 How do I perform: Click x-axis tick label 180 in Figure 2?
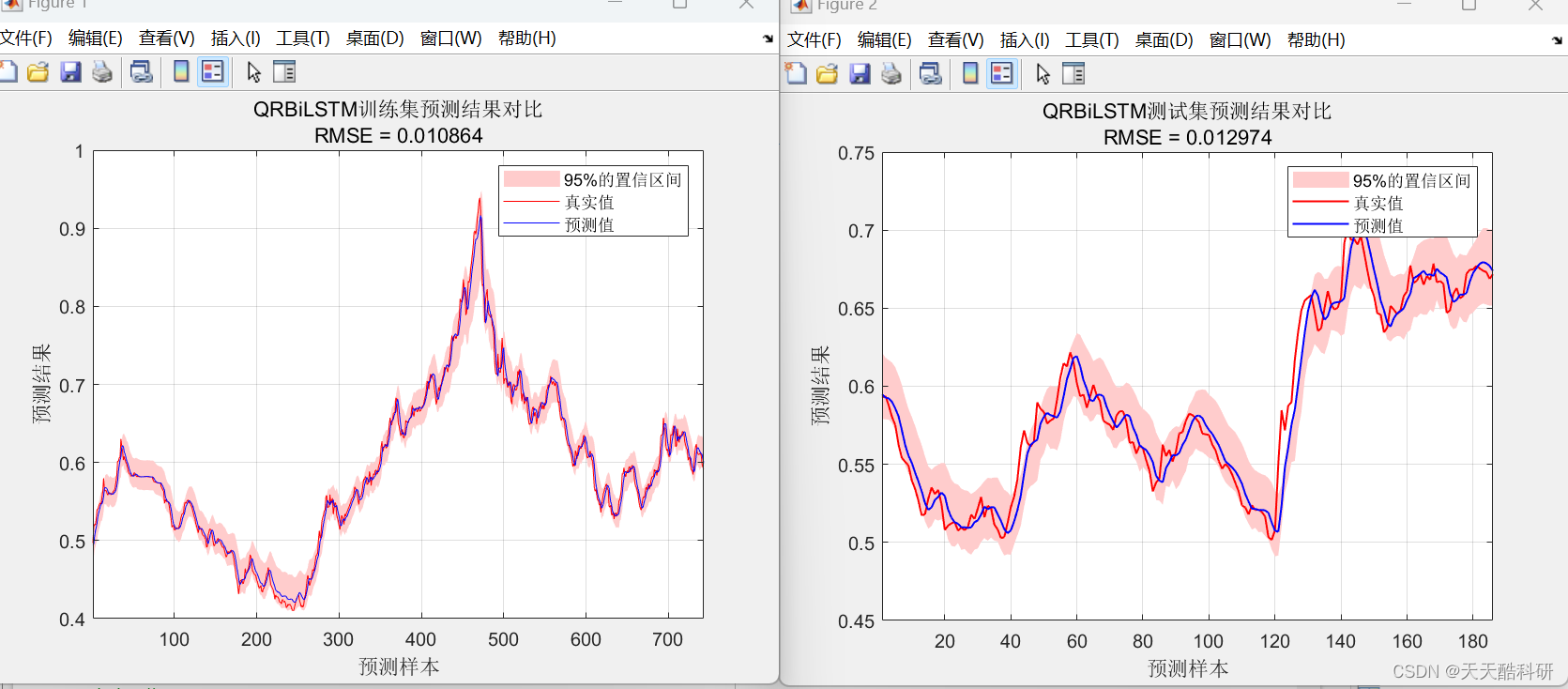point(1472,641)
